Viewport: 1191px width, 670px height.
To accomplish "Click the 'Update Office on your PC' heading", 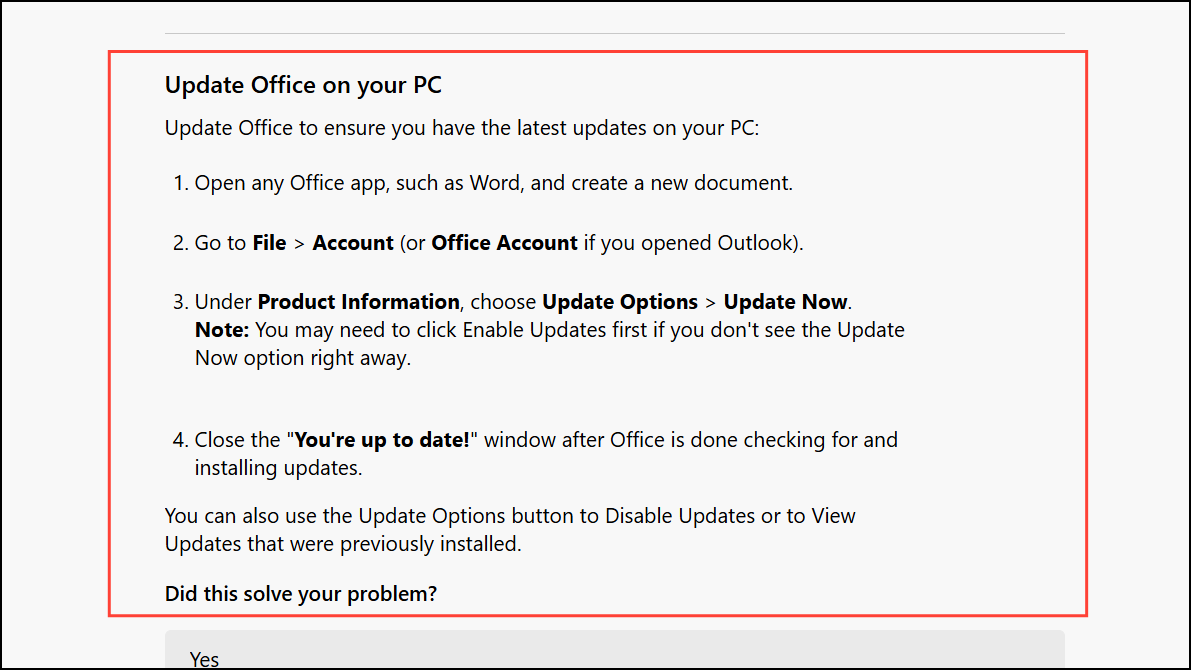I will [x=303, y=85].
